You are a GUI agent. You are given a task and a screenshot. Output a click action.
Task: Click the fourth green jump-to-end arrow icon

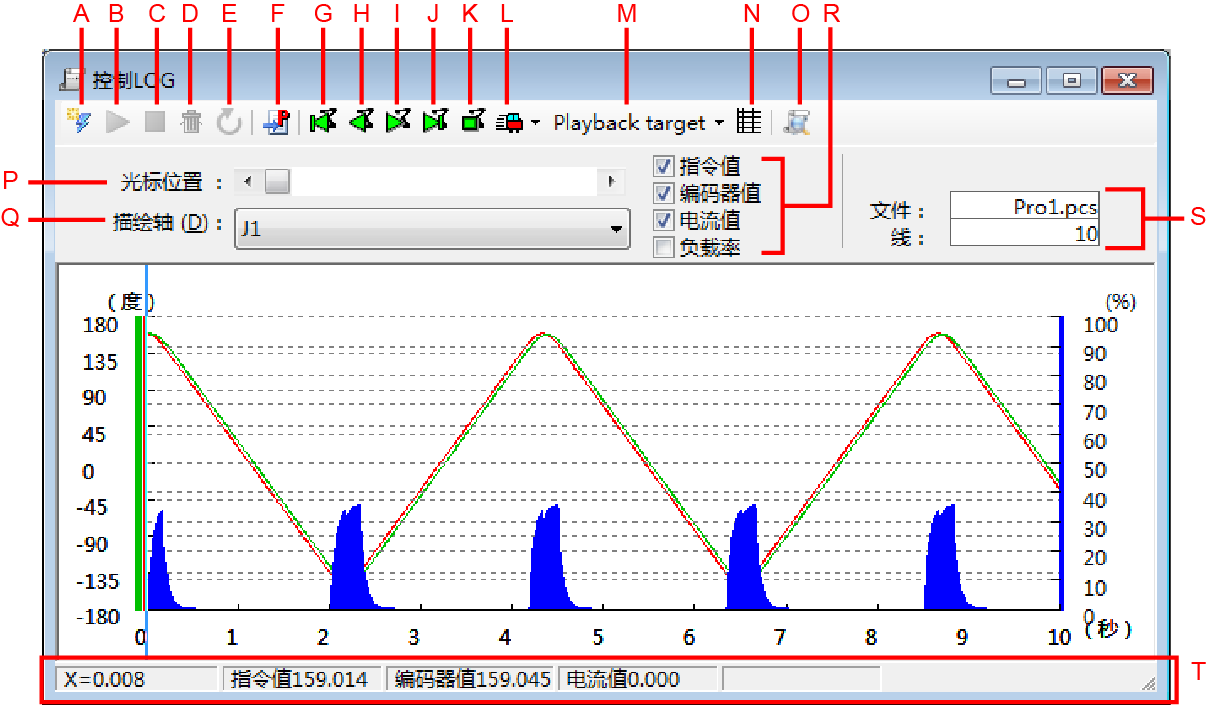(x=435, y=122)
